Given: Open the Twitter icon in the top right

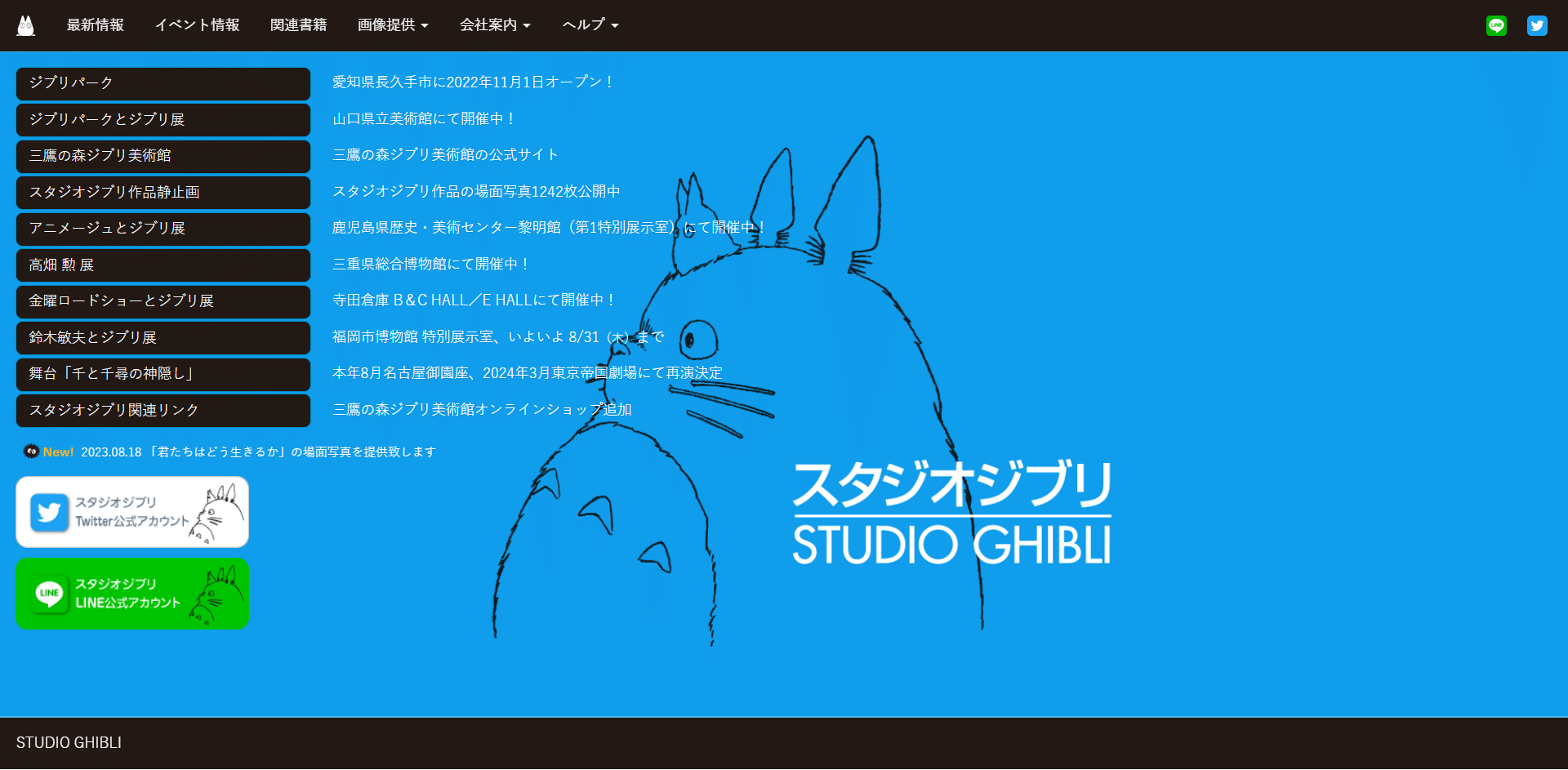Looking at the screenshot, I should click(x=1538, y=25).
